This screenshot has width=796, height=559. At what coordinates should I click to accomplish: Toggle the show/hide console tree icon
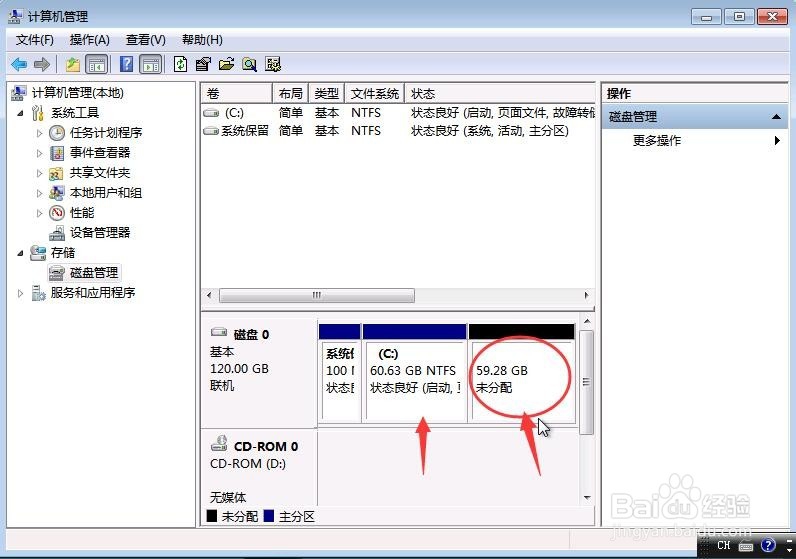point(97,64)
